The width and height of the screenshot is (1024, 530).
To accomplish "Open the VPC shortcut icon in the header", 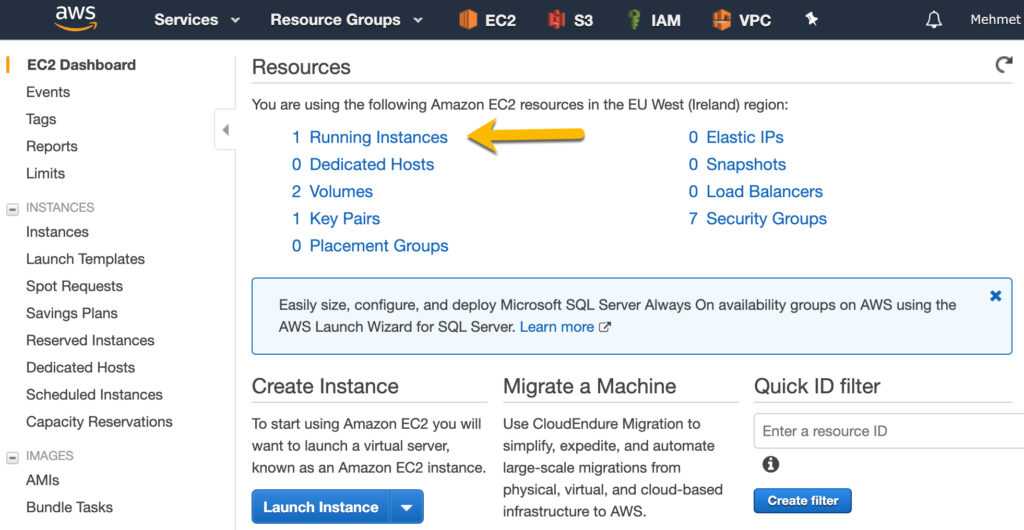I will 721,20.
